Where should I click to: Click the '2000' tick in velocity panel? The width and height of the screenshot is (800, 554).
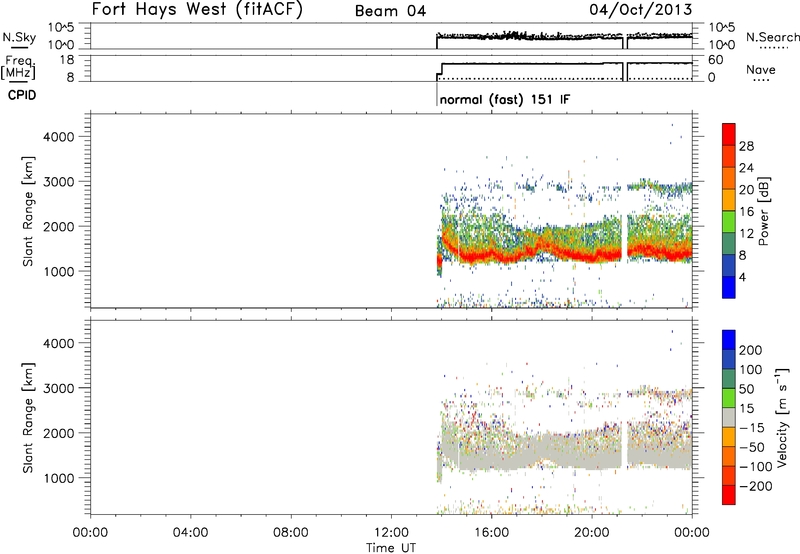[58, 433]
